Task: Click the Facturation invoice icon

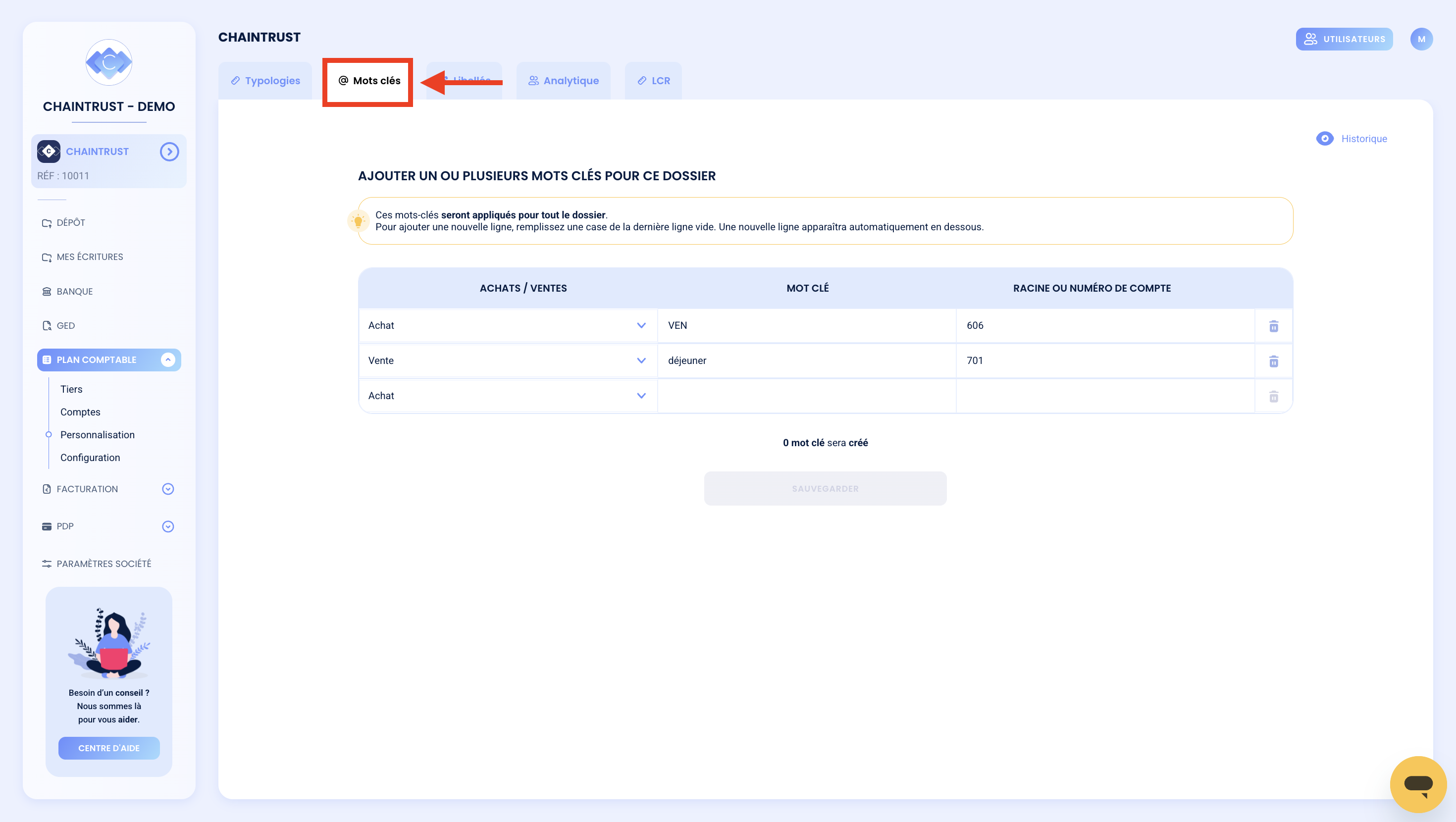Action: [x=47, y=489]
